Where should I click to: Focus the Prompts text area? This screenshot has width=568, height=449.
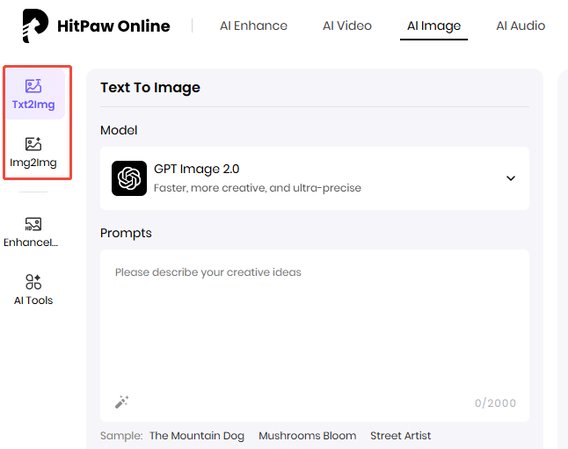[x=314, y=336]
